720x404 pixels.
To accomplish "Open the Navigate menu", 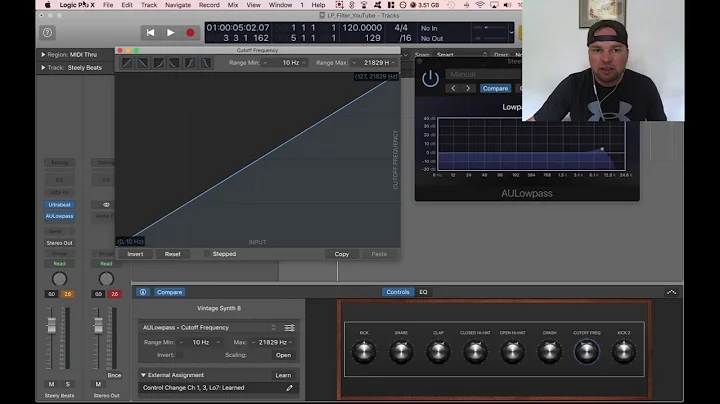I will (178, 5).
